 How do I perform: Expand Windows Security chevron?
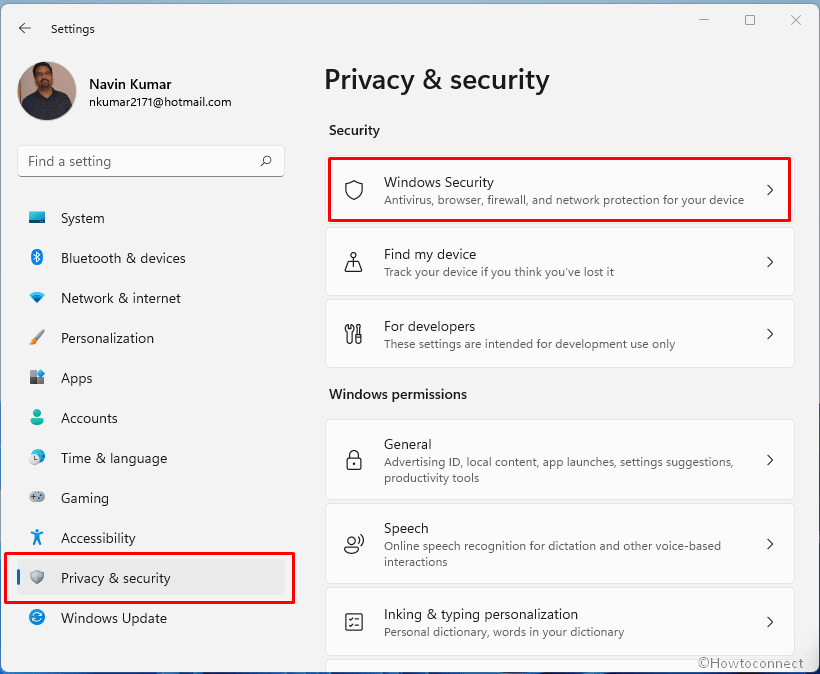pos(770,190)
